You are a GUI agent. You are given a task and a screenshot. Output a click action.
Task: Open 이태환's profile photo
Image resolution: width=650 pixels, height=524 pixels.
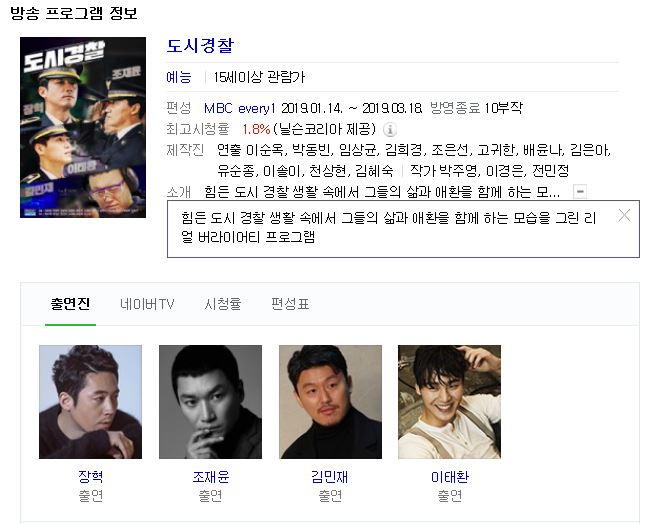pyautogui.click(x=449, y=402)
